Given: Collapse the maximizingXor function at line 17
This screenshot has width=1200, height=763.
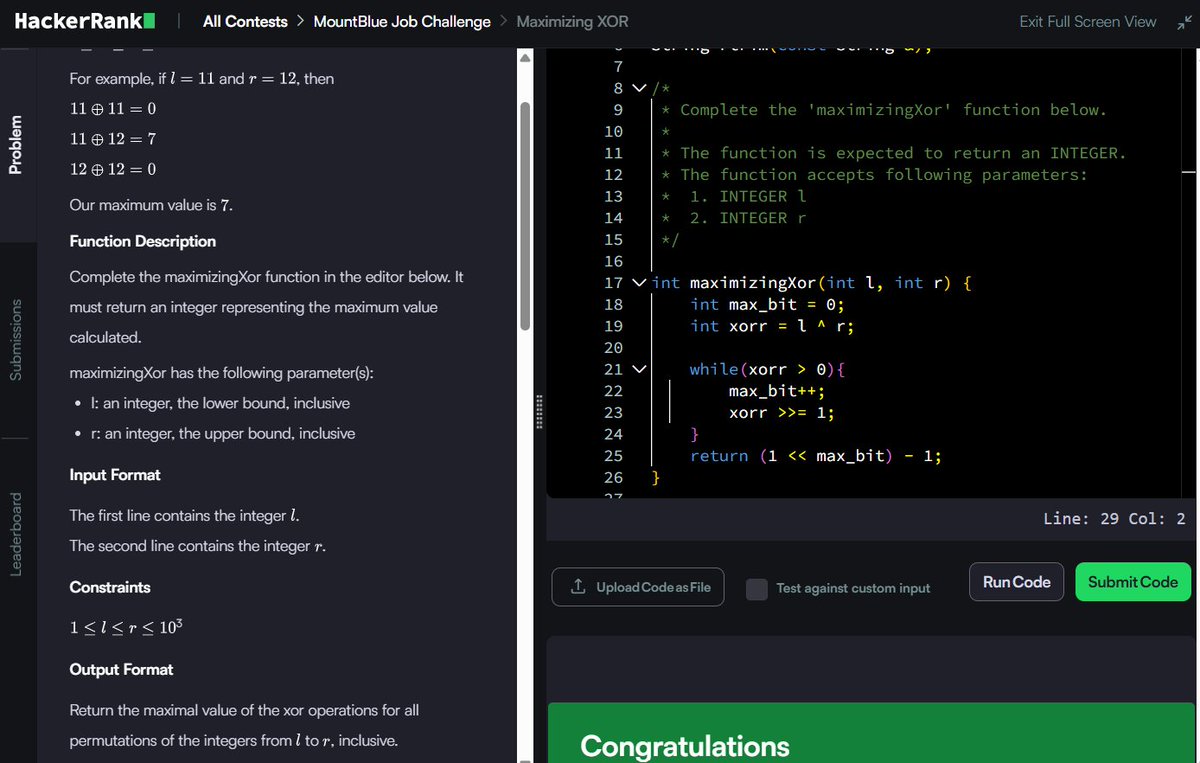Looking at the screenshot, I should 640,283.
